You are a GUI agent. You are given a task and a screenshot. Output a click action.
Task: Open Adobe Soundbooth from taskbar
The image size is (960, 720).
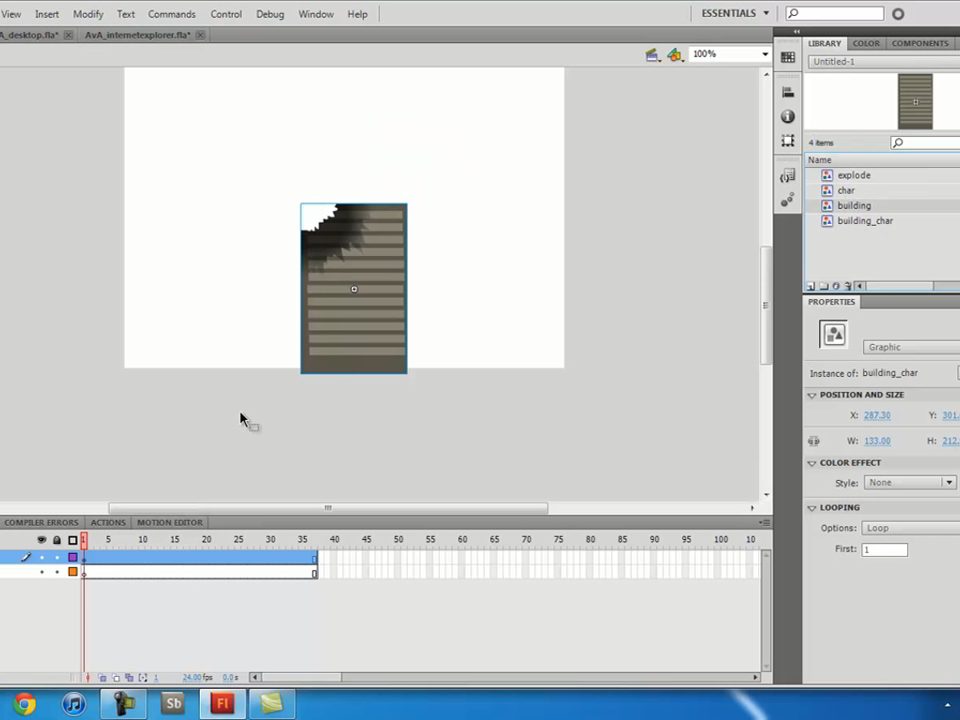click(173, 704)
